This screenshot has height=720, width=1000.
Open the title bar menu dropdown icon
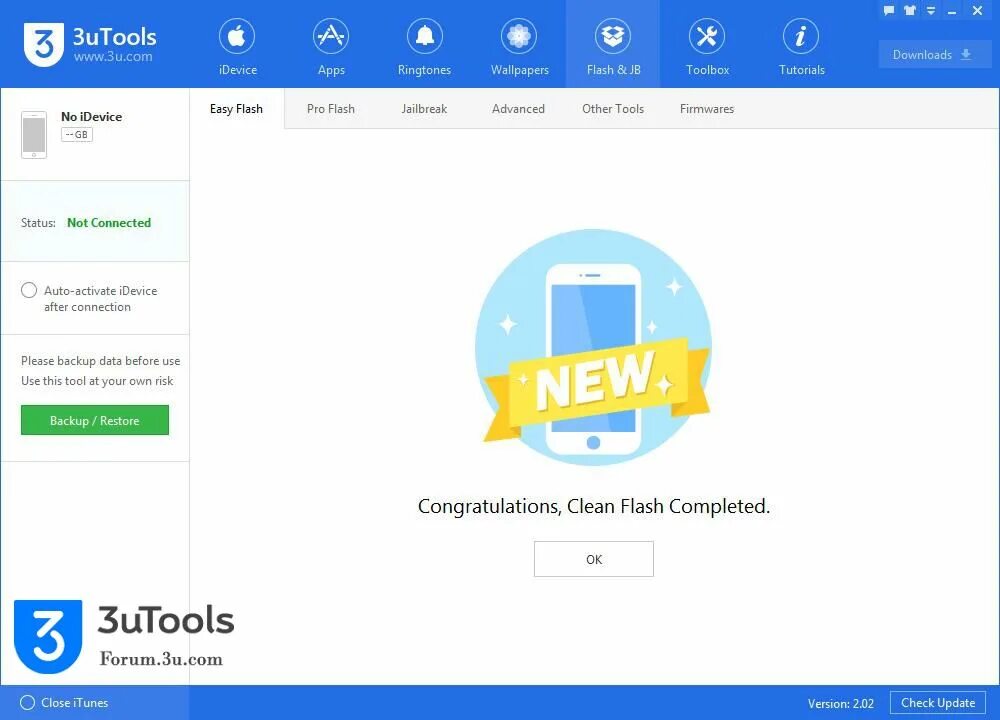click(x=931, y=10)
